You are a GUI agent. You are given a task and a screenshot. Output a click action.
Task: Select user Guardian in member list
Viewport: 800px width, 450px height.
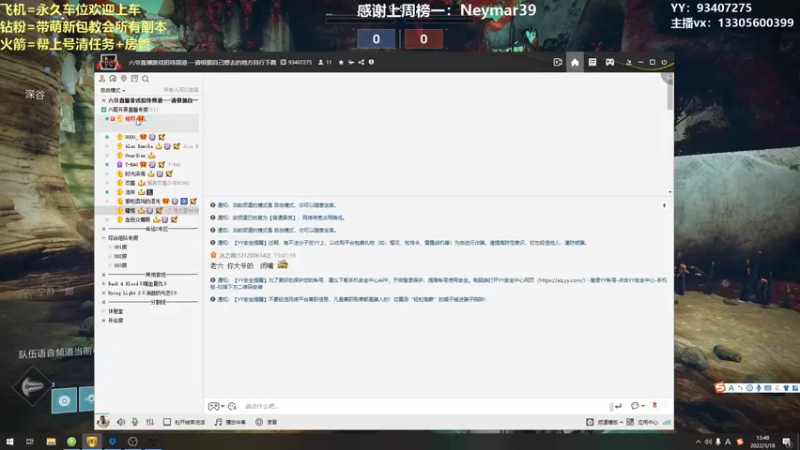135,155
